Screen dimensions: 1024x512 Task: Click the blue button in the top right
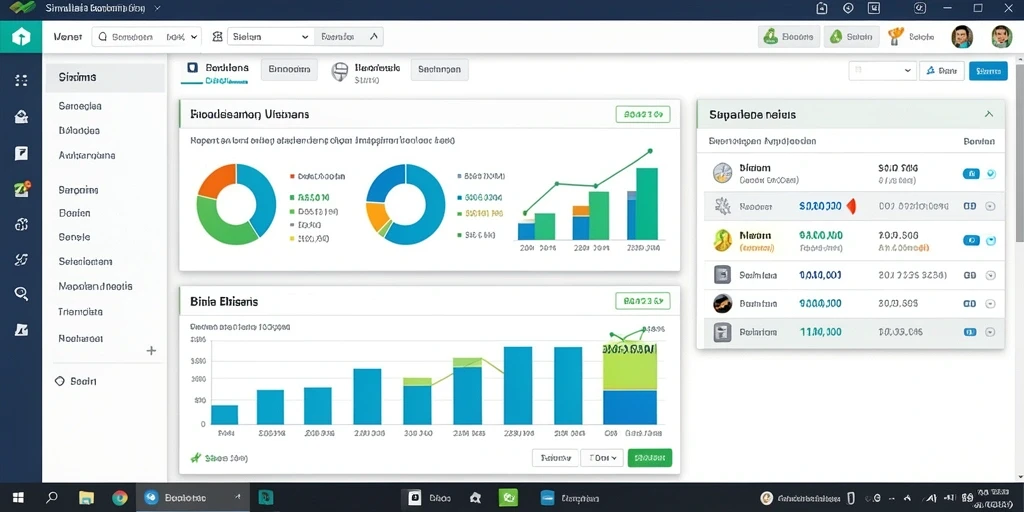[988, 71]
